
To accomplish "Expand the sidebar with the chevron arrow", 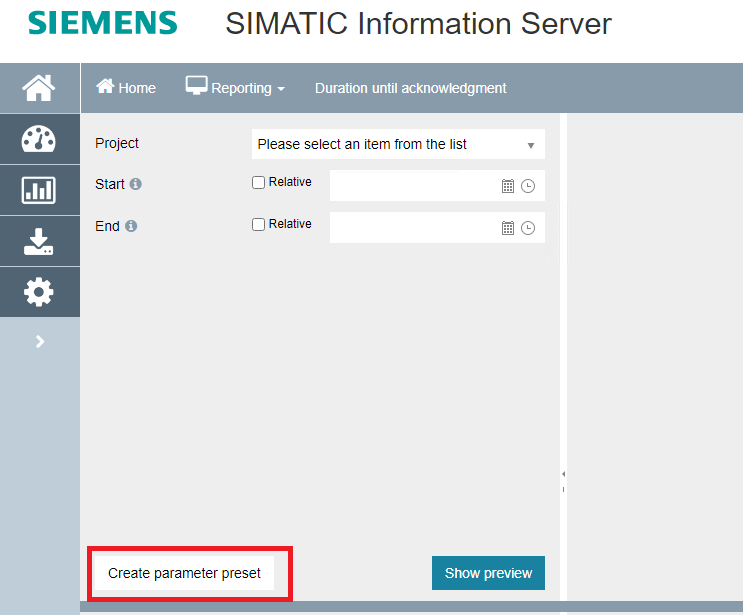I will tap(40, 341).
